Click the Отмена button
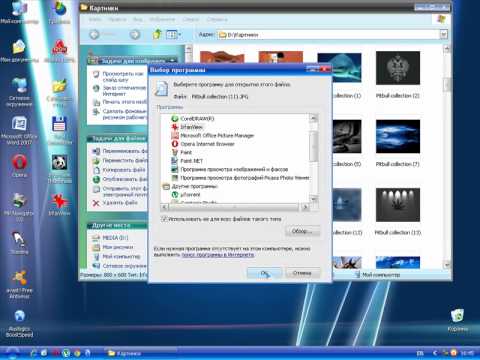This screenshot has height=360, width=480. 302,273
